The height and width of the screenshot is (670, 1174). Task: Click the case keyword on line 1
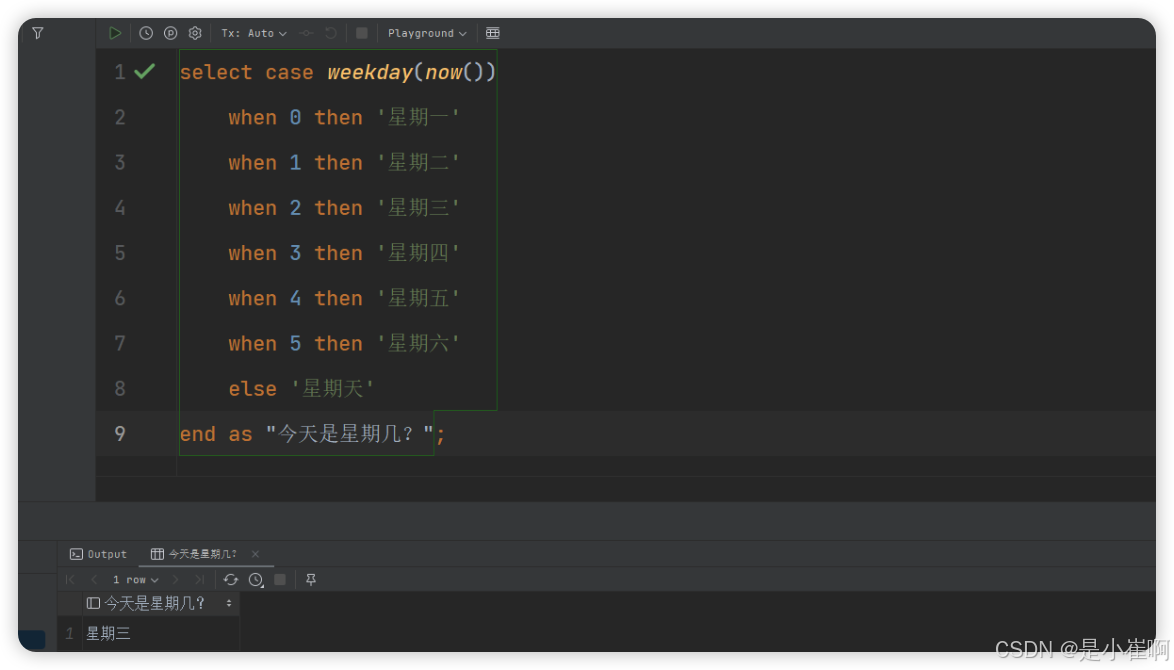(x=289, y=72)
